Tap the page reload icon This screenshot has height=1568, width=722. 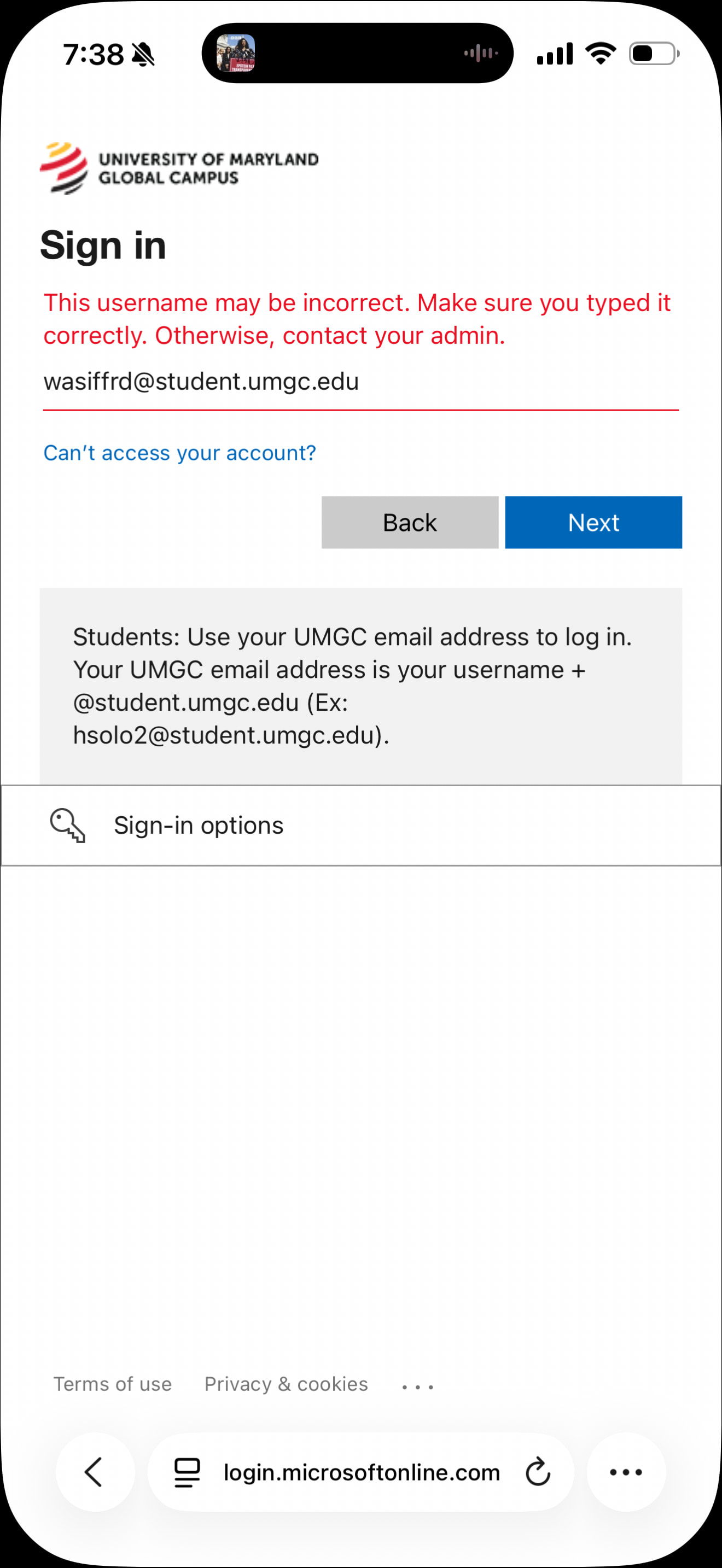[538, 1472]
